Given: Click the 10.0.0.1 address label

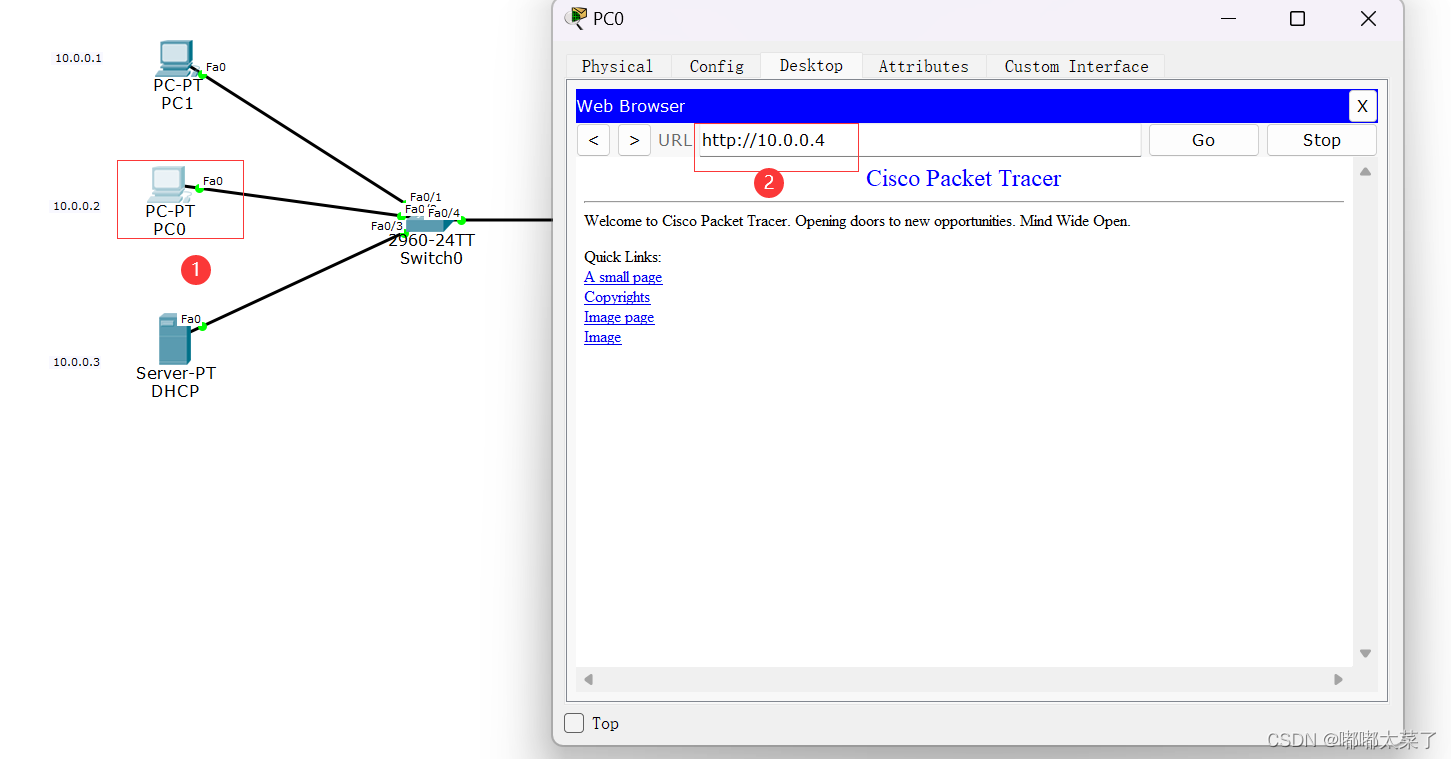Looking at the screenshot, I should point(78,58).
